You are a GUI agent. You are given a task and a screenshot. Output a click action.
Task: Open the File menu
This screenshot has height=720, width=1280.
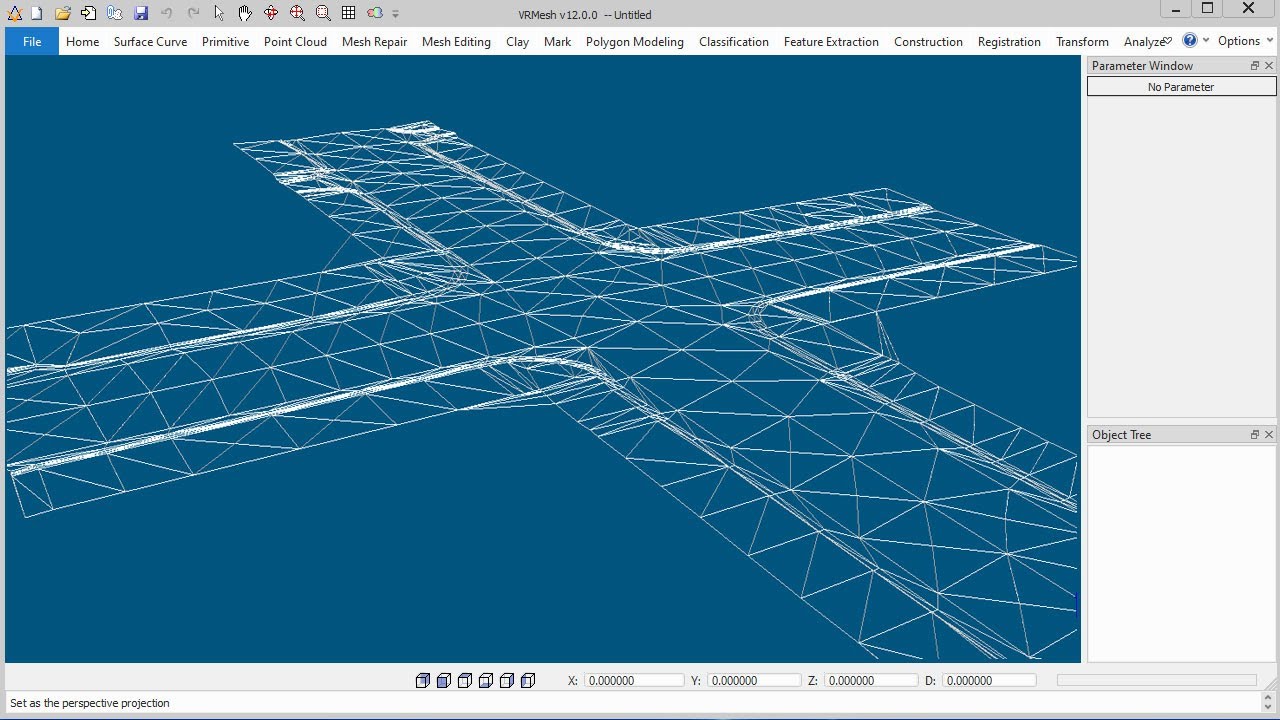tap(32, 41)
